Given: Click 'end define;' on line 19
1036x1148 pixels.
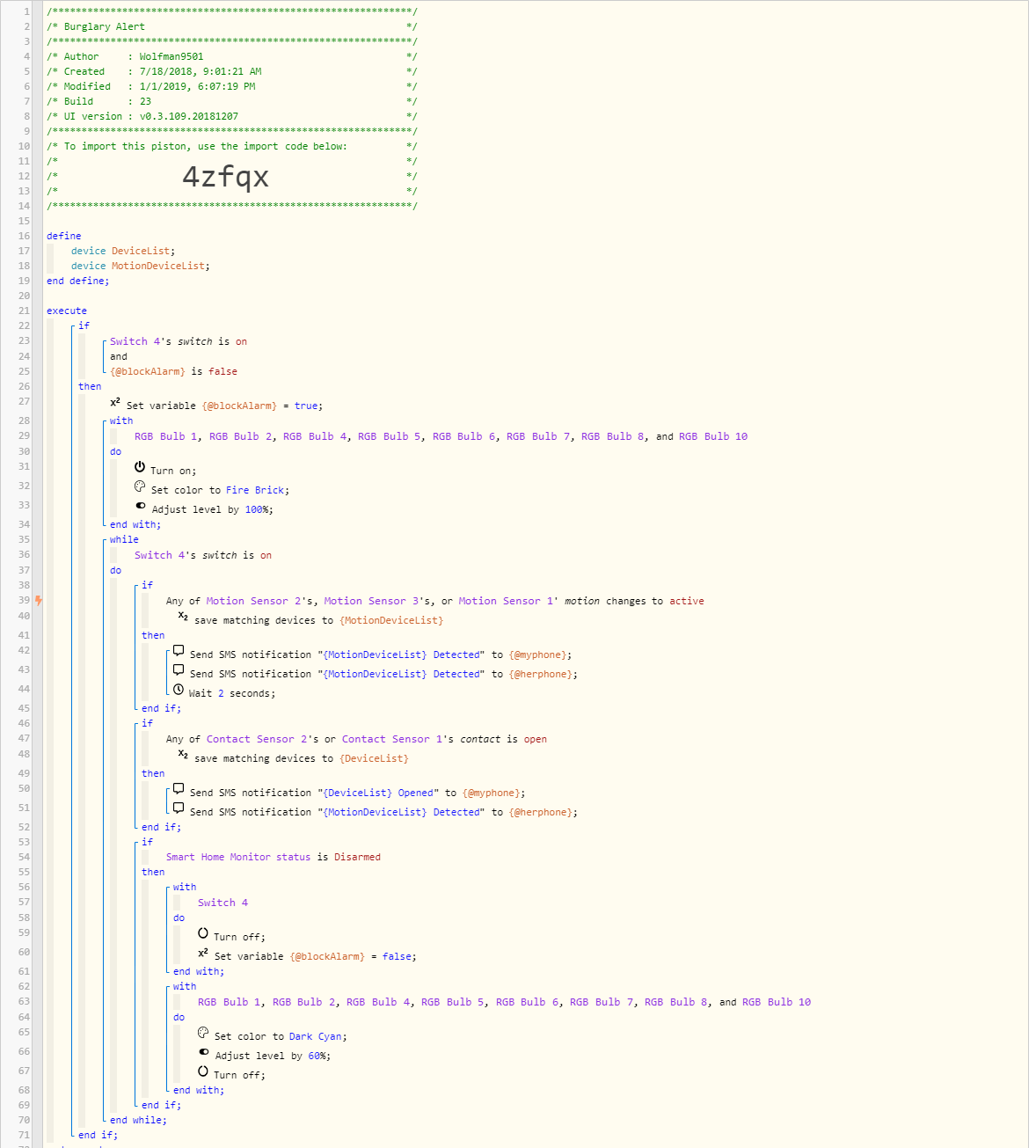Looking at the screenshot, I should (x=78, y=281).
